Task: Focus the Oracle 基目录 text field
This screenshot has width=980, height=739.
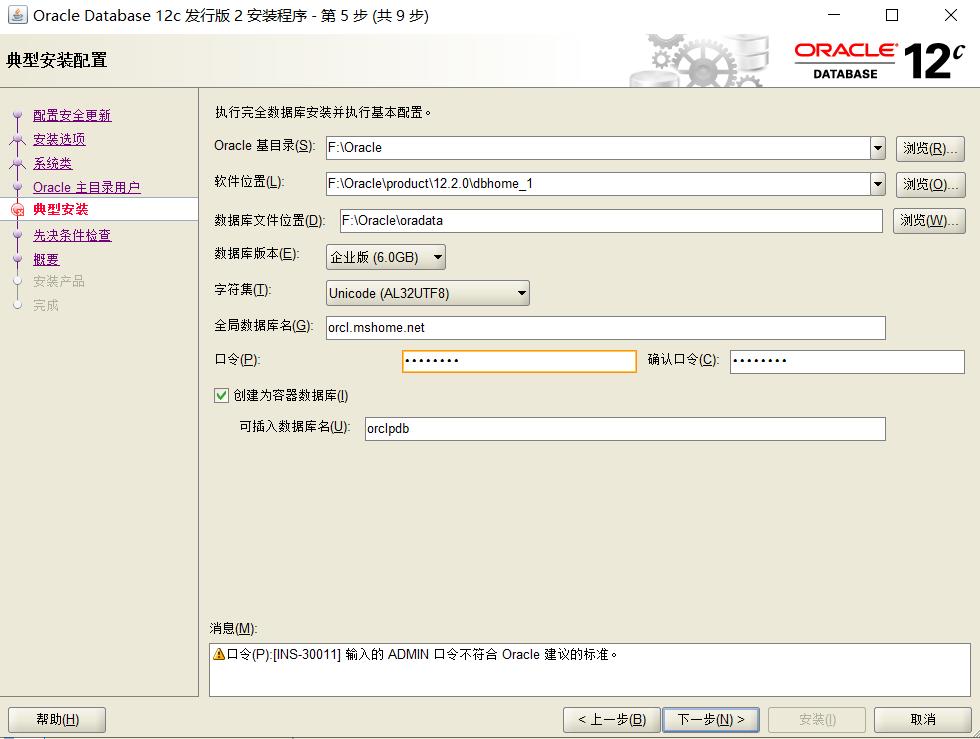Action: coord(598,148)
